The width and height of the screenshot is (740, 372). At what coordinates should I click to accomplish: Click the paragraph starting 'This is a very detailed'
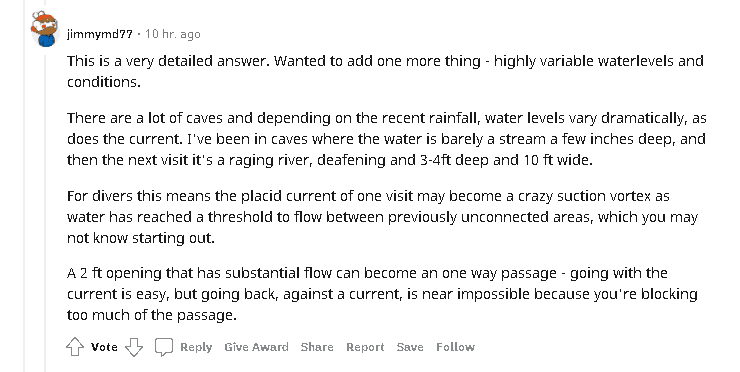pos(385,71)
